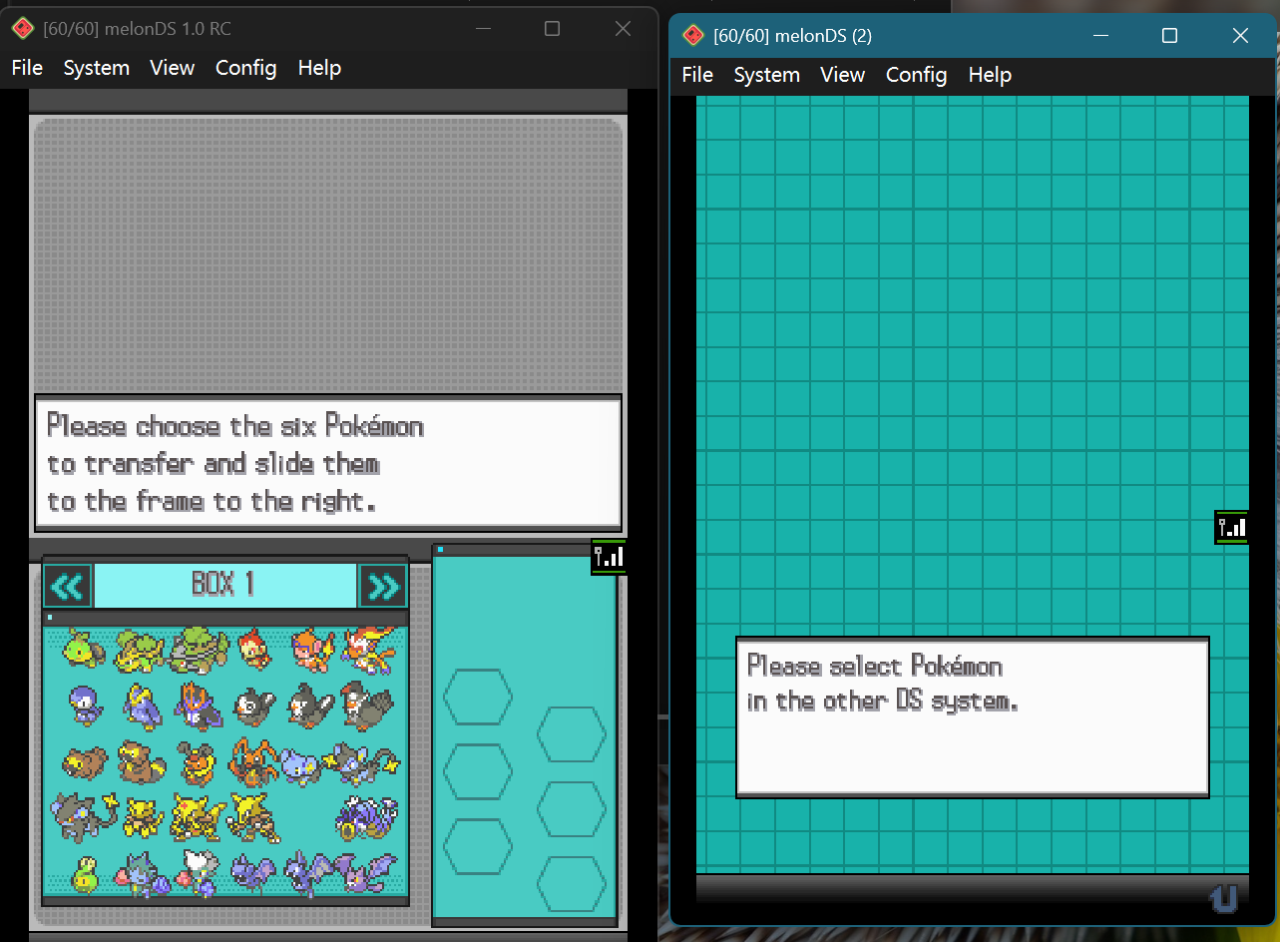1280x942 pixels.
Task: Select the Turtwig sprite in Box 1
Action: (83, 650)
